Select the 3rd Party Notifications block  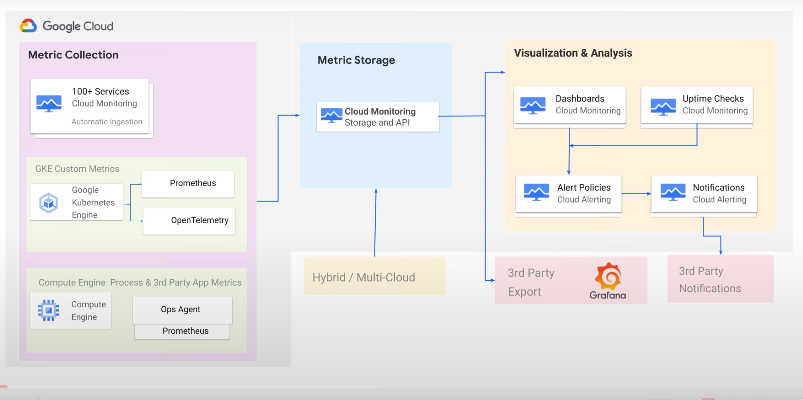click(x=720, y=279)
